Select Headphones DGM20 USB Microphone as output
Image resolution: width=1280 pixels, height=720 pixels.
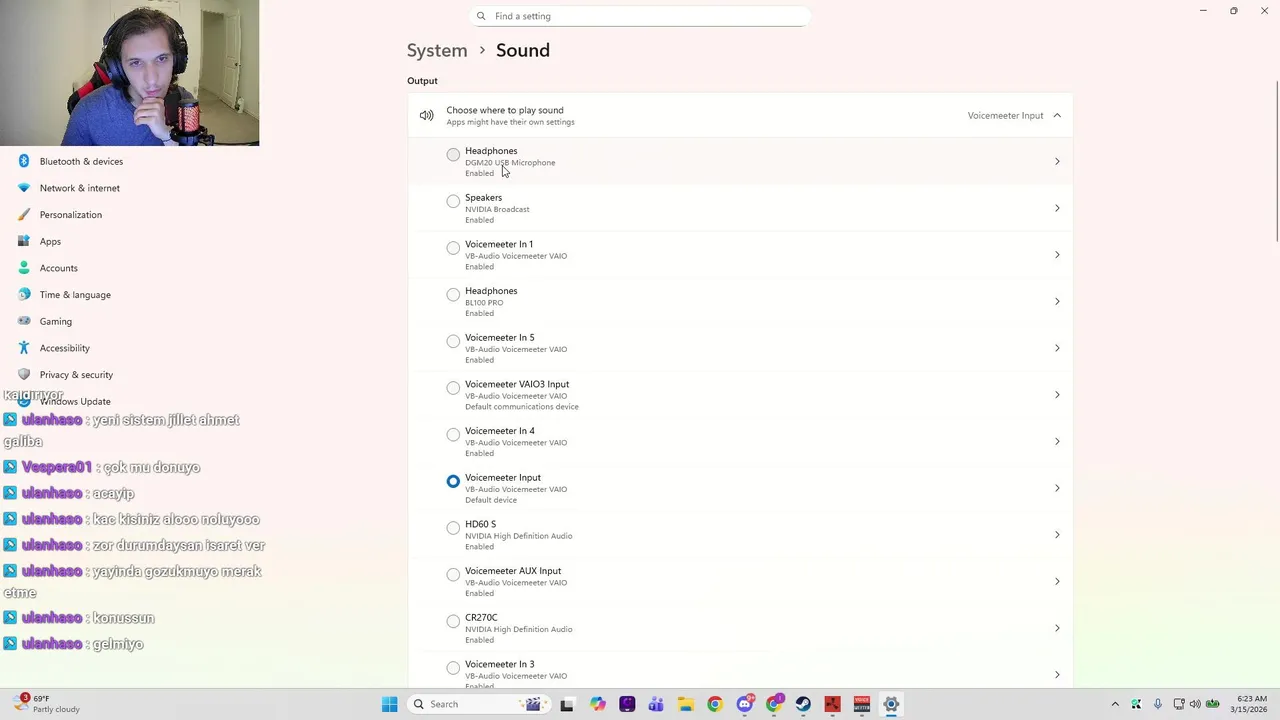click(453, 155)
